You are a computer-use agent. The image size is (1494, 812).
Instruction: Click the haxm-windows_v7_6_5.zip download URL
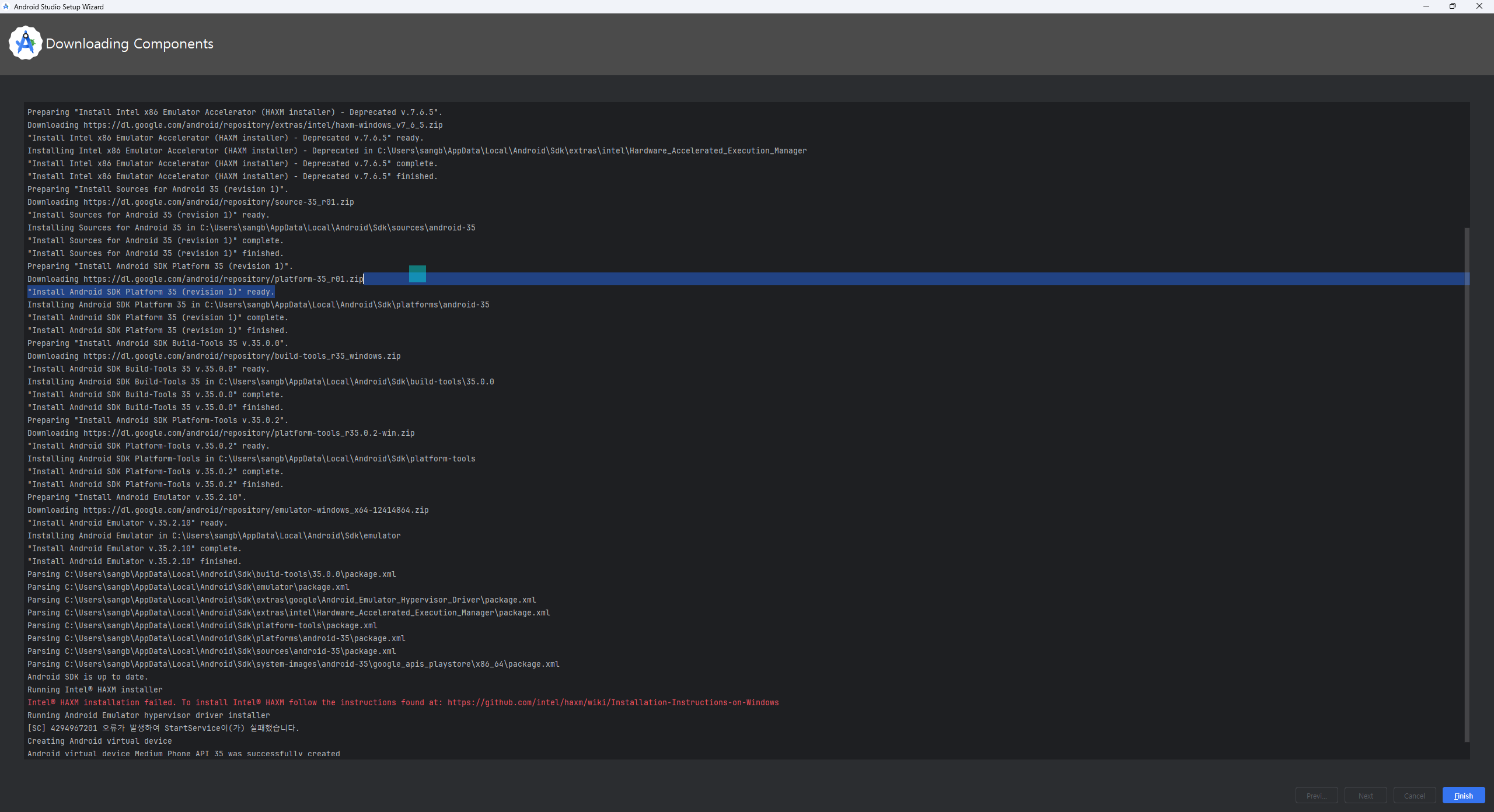click(263, 125)
